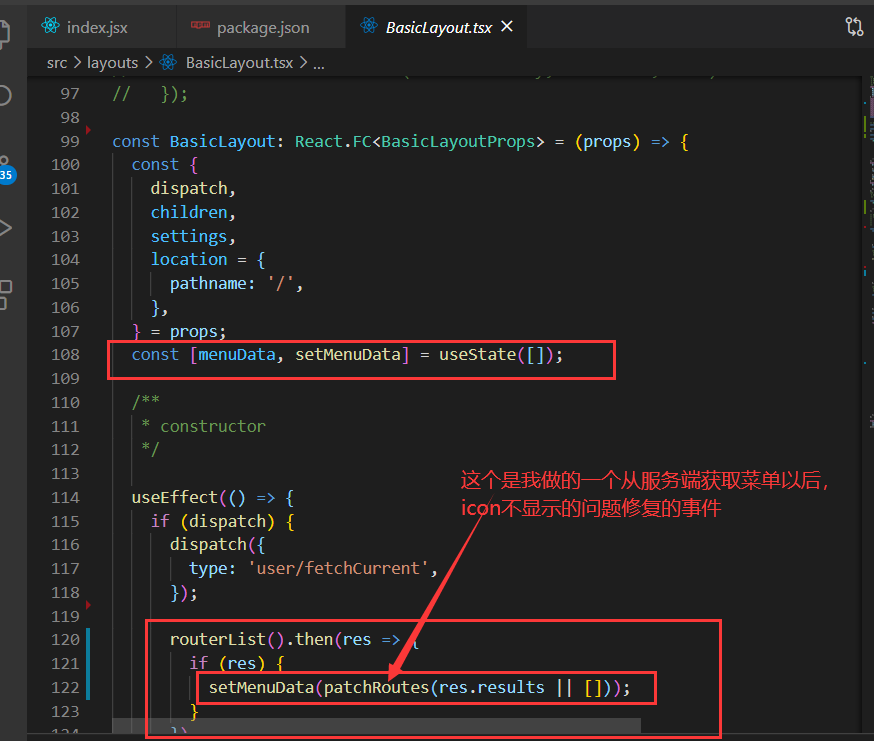The width and height of the screenshot is (874, 741).
Task: Click the React icon on index.jsx tab
Action: 50,26
